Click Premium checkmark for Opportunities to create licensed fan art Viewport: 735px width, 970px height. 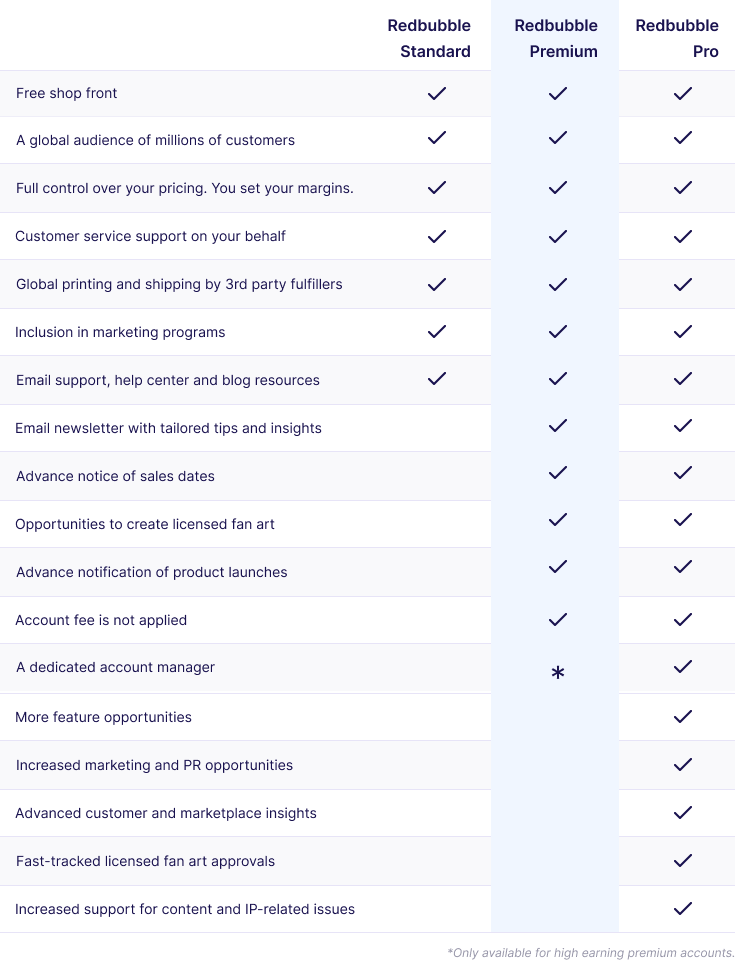click(557, 520)
